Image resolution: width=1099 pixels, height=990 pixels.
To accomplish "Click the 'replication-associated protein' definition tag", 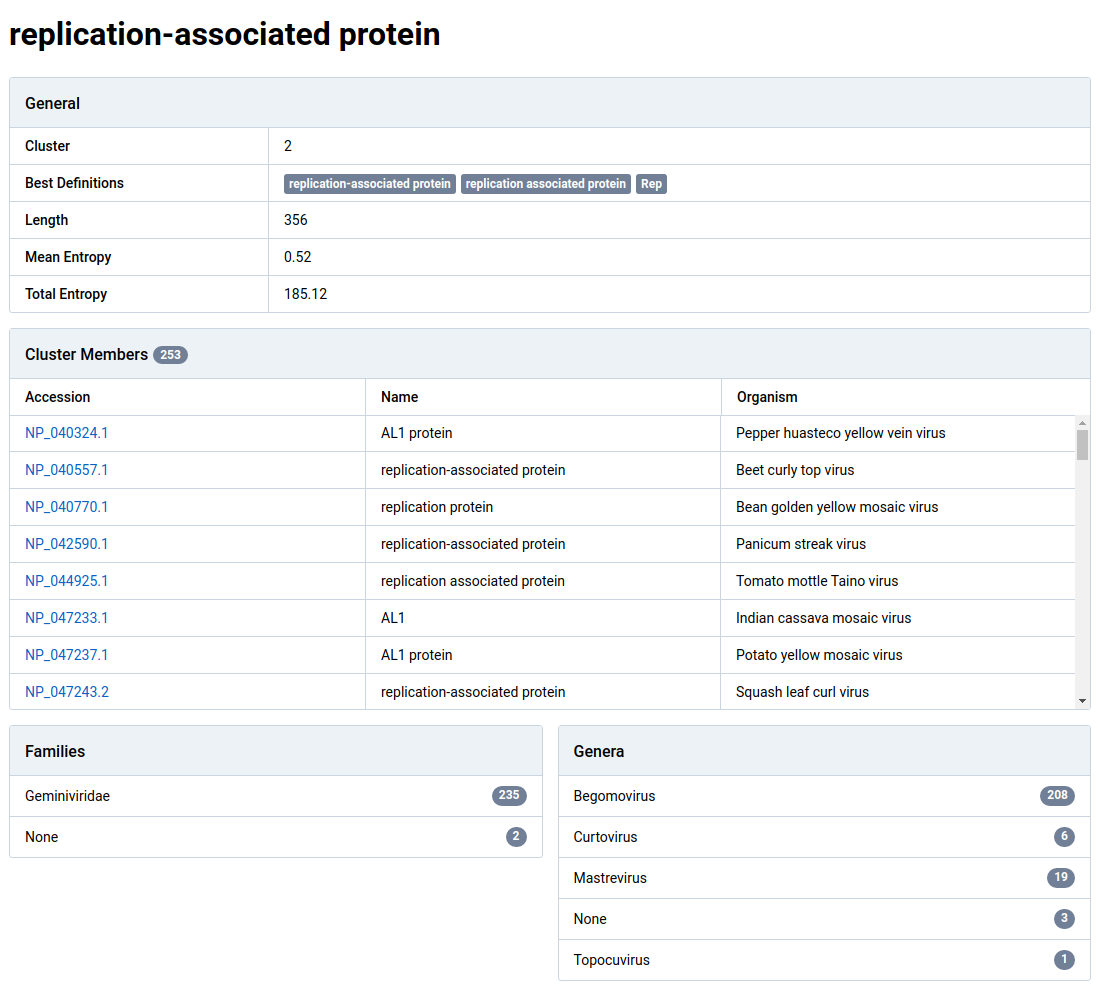I will tap(369, 184).
